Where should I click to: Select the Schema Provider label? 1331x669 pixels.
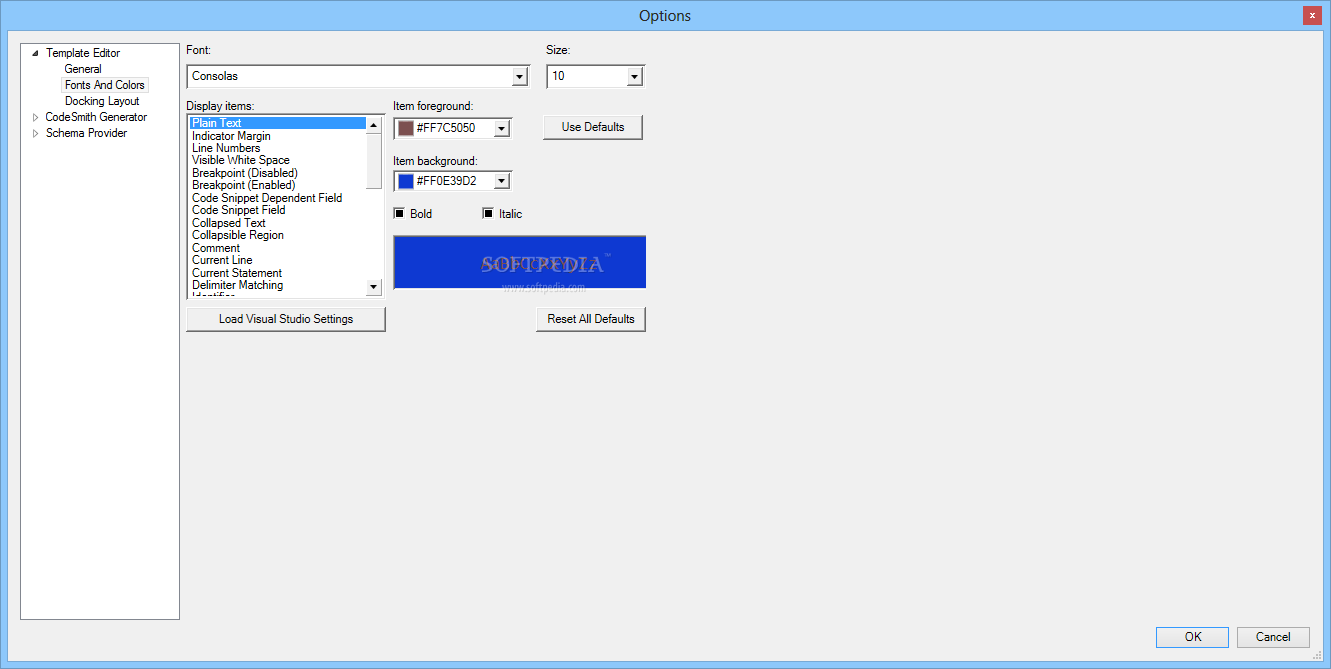click(x=86, y=133)
